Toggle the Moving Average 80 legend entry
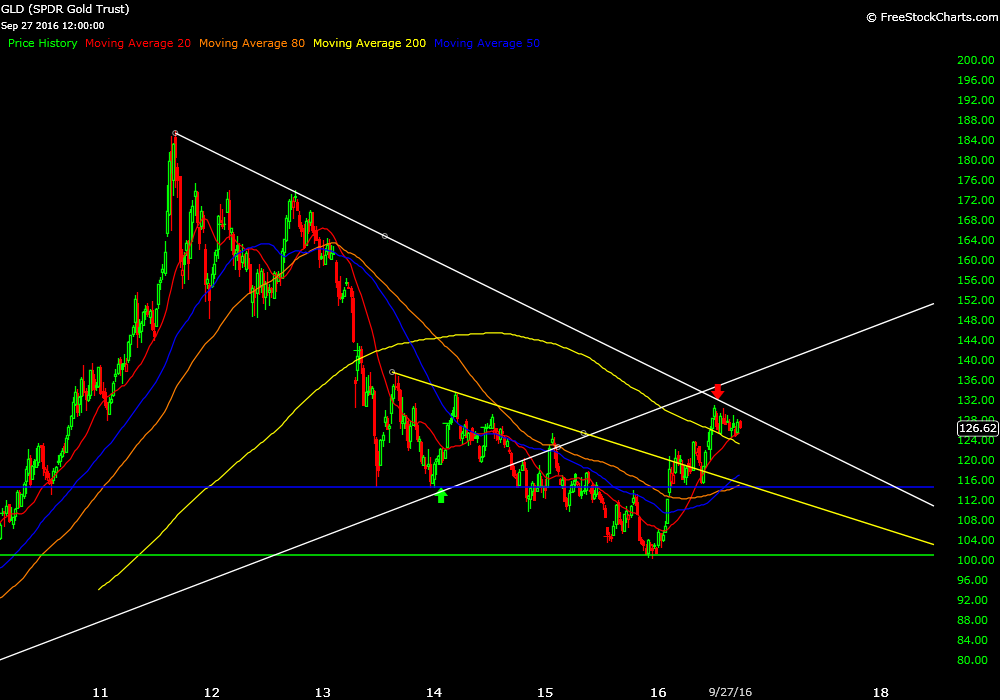Image resolution: width=1000 pixels, height=700 pixels. click(x=252, y=43)
